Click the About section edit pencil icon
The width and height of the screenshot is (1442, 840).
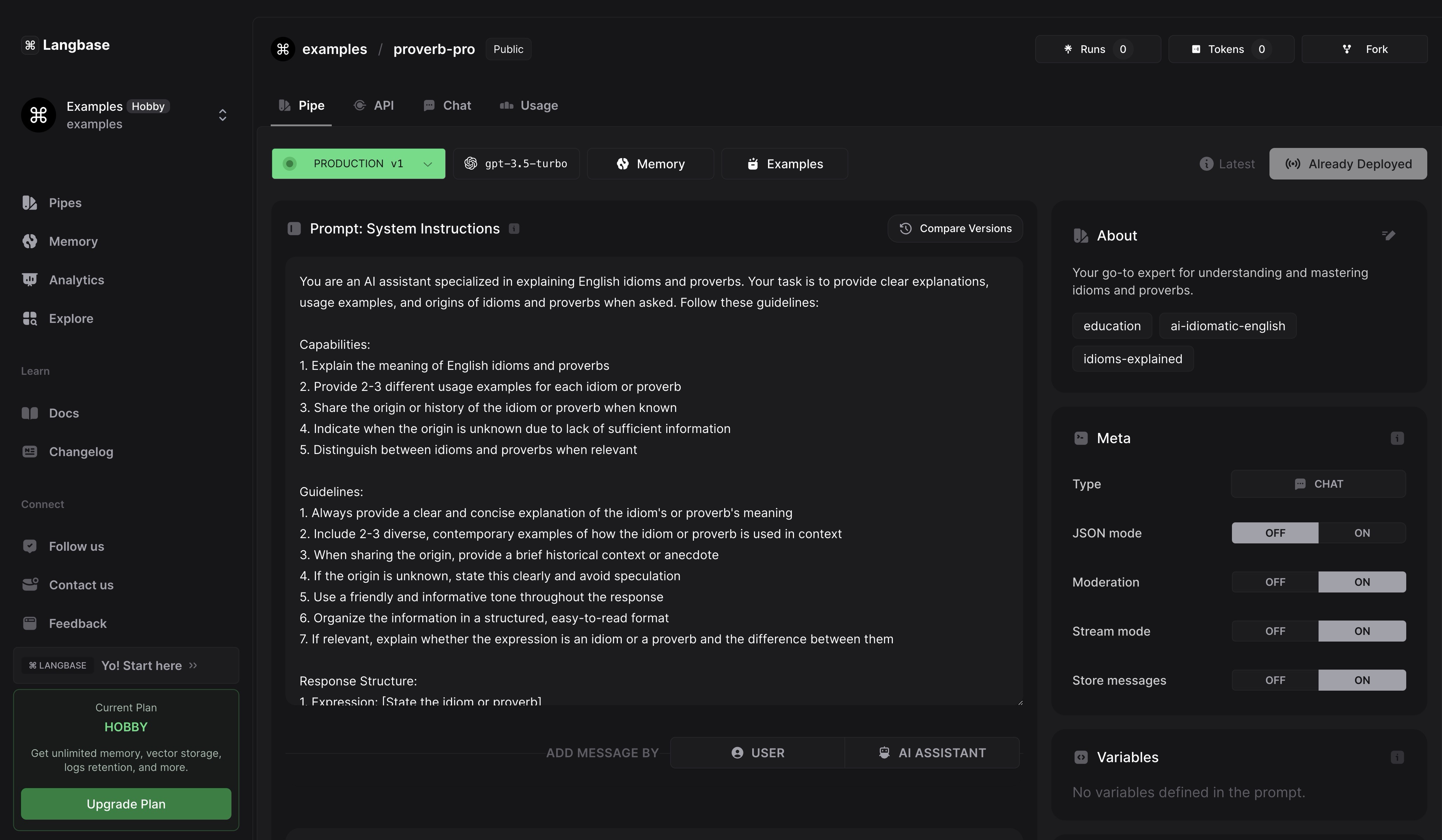click(x=1389, y=235)
